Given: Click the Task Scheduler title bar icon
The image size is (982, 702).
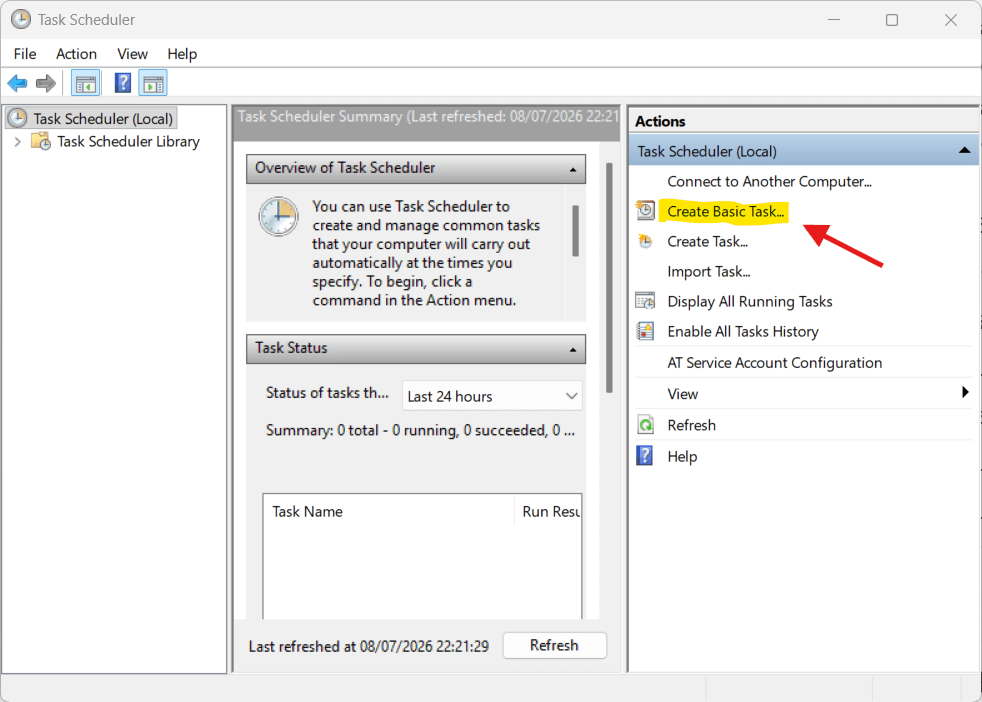Looking at the screenshot, I should [21, 19].
